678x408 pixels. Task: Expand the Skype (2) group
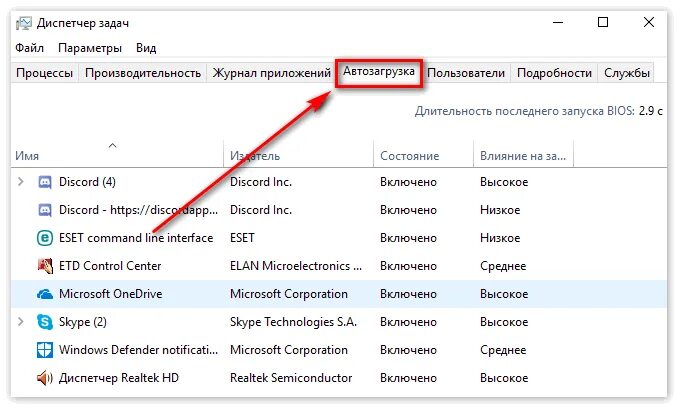[20, 322]
